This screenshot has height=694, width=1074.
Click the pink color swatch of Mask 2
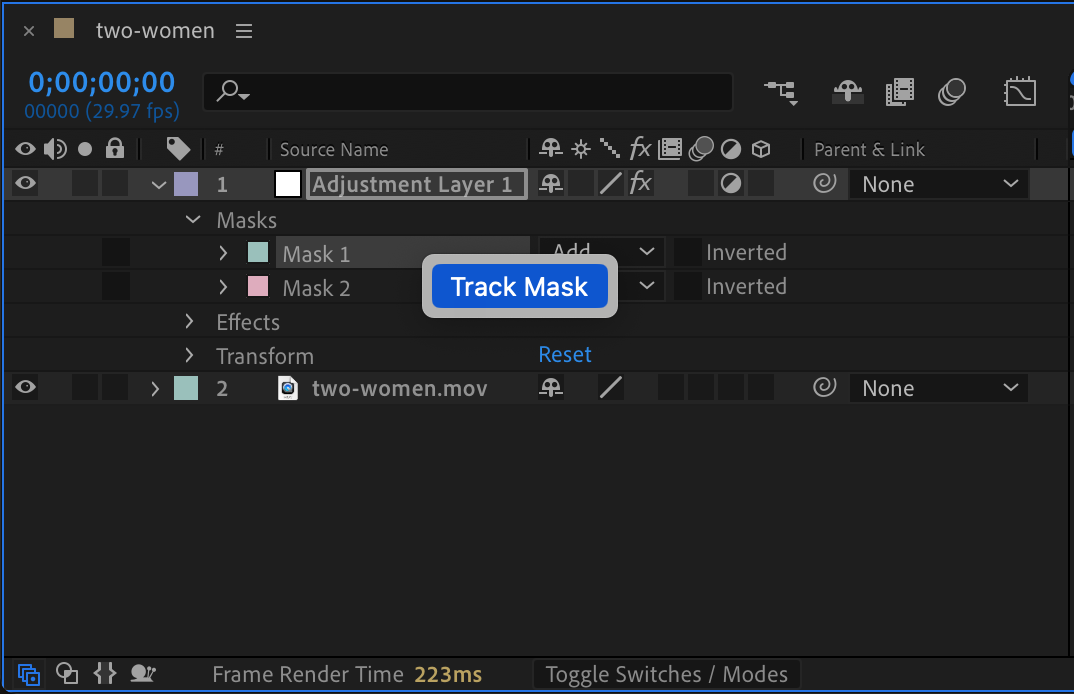click(x=257, y=287)
